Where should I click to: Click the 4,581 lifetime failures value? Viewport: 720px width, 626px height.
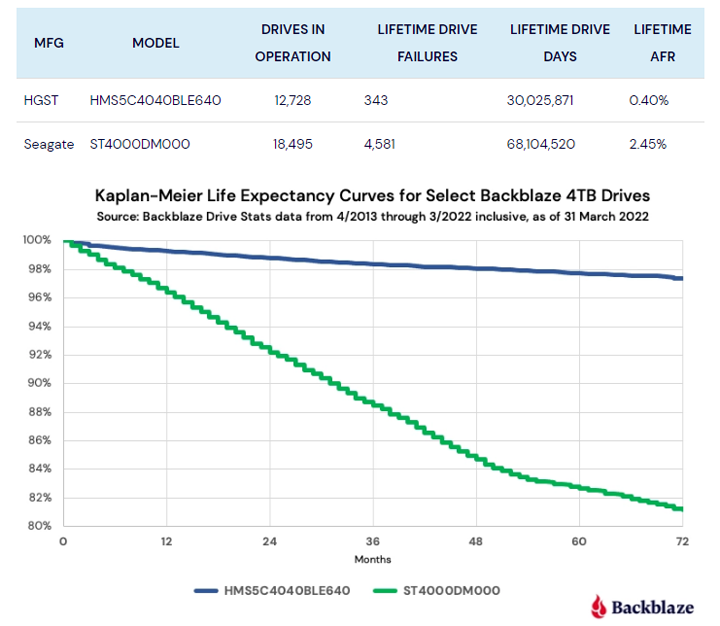379,144
